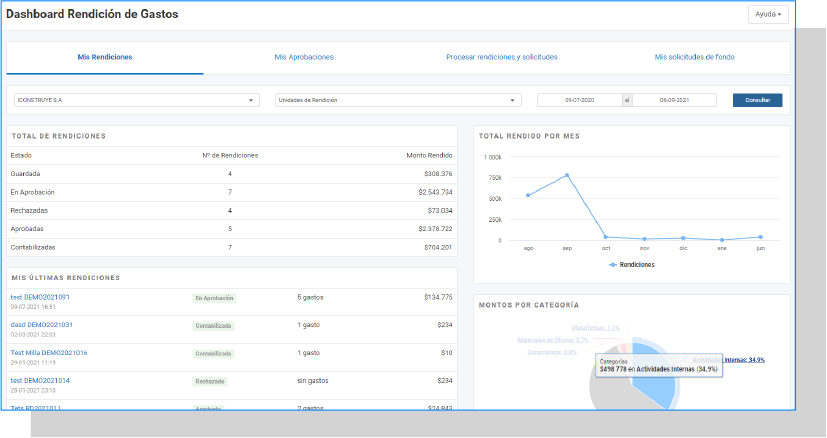Open rendición test DEMO2021091
The width and height of the screenshot is (827, 438).
coord(40,297)
